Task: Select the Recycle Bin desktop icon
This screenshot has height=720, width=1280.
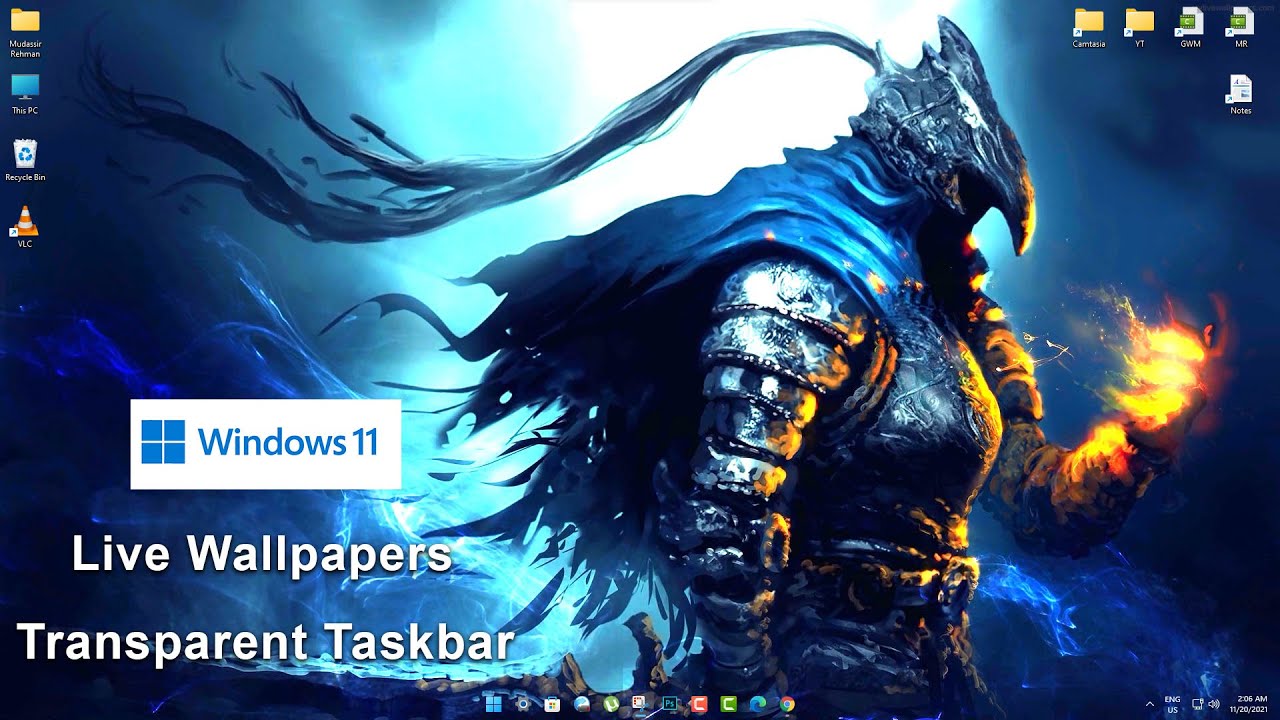Action: click(x=25, y=161)
